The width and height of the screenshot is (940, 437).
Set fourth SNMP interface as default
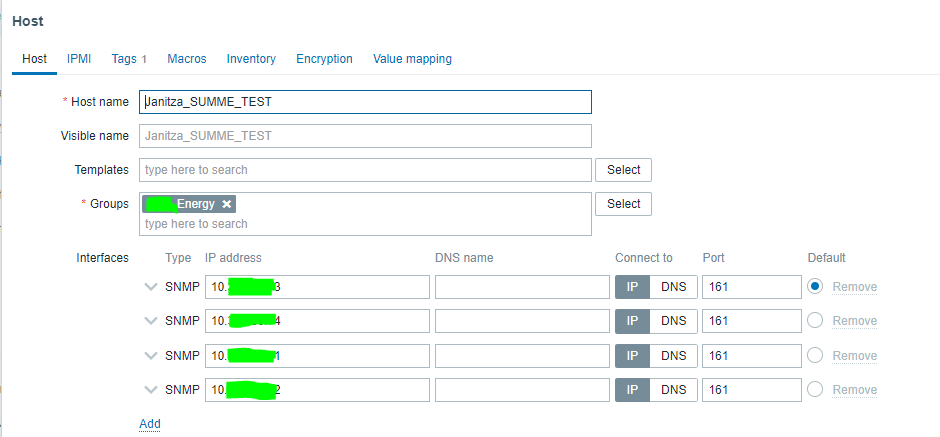click(x=815, y=389)
